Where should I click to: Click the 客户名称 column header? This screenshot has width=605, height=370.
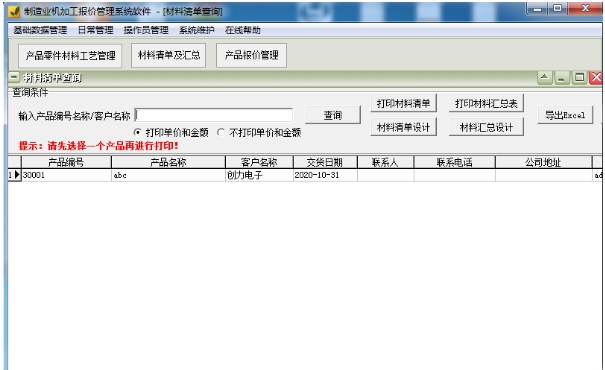(x=259, y=162)
